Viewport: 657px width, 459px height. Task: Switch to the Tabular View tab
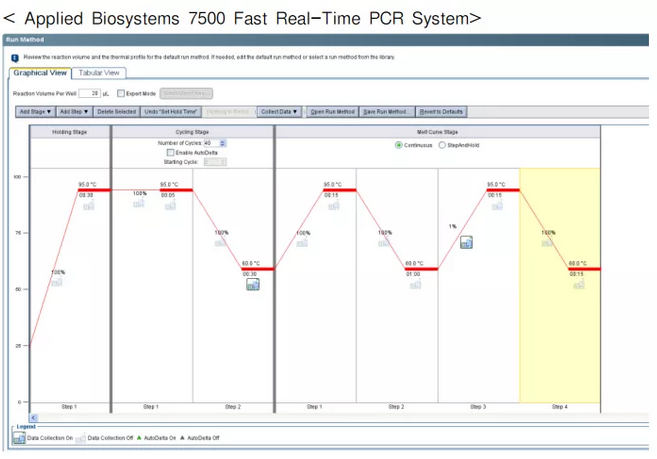coord(99,73)
